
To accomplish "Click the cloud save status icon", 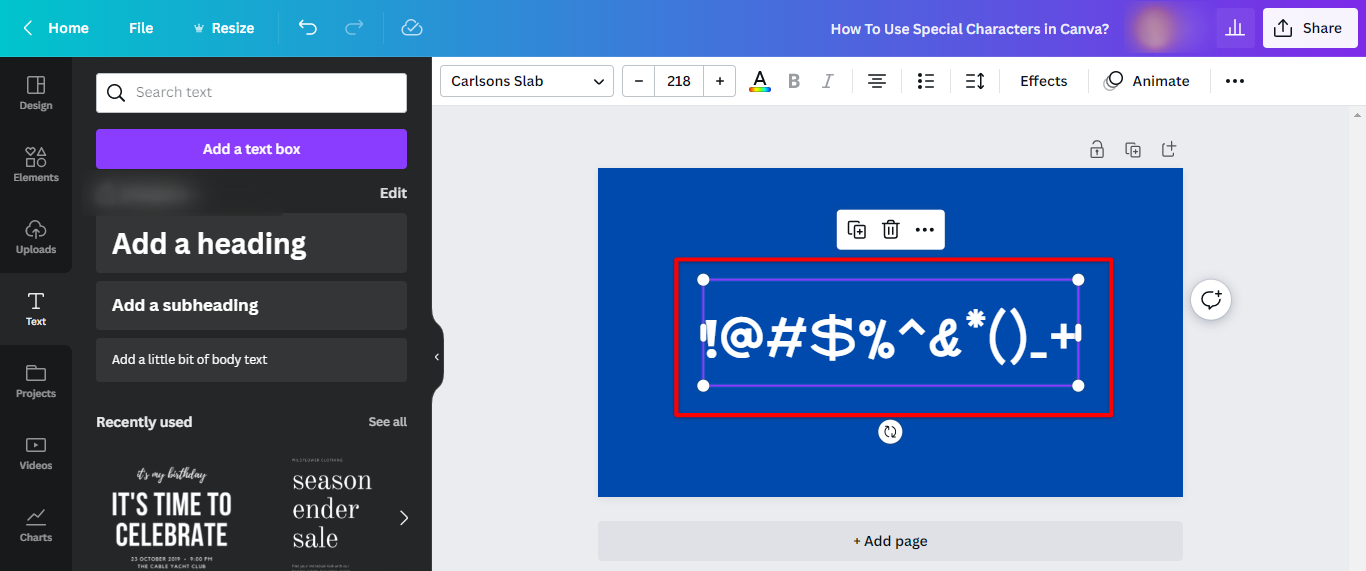I will coord(412,28).
